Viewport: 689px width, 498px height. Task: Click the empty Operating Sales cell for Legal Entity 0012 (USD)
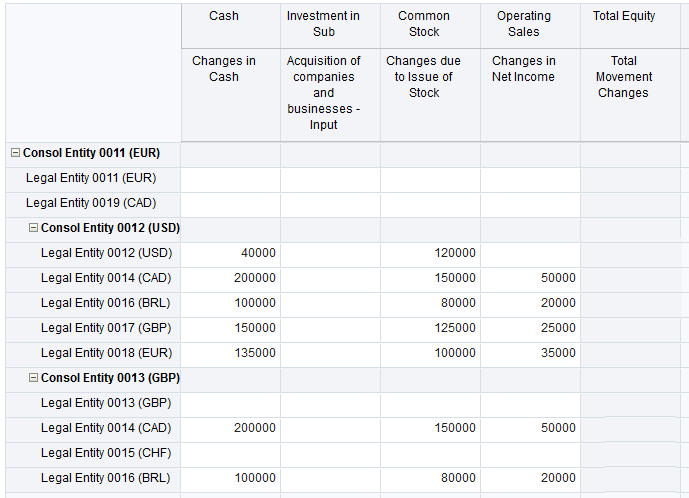pyautogui.click(x=530, y=255)
